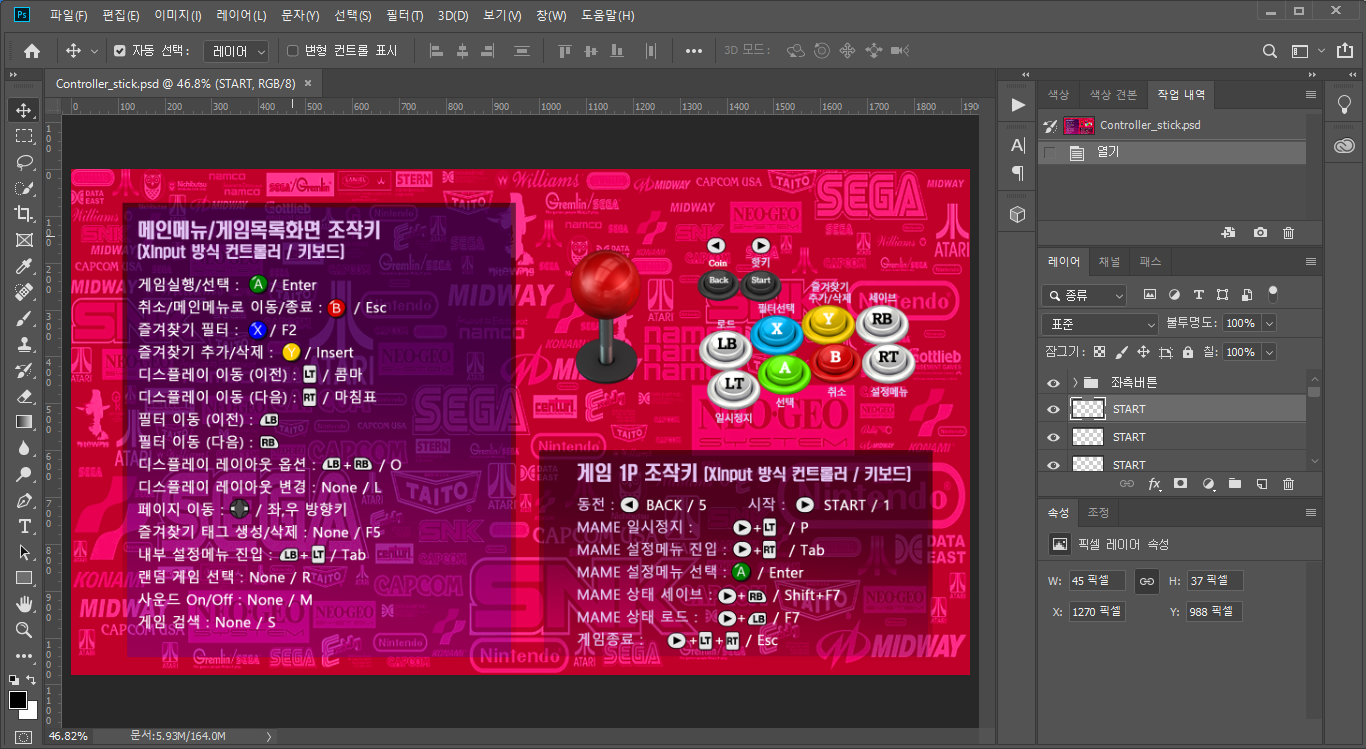Toggle lock position for the layer
1366x749 pixels.
click(x=1143, y=352)
